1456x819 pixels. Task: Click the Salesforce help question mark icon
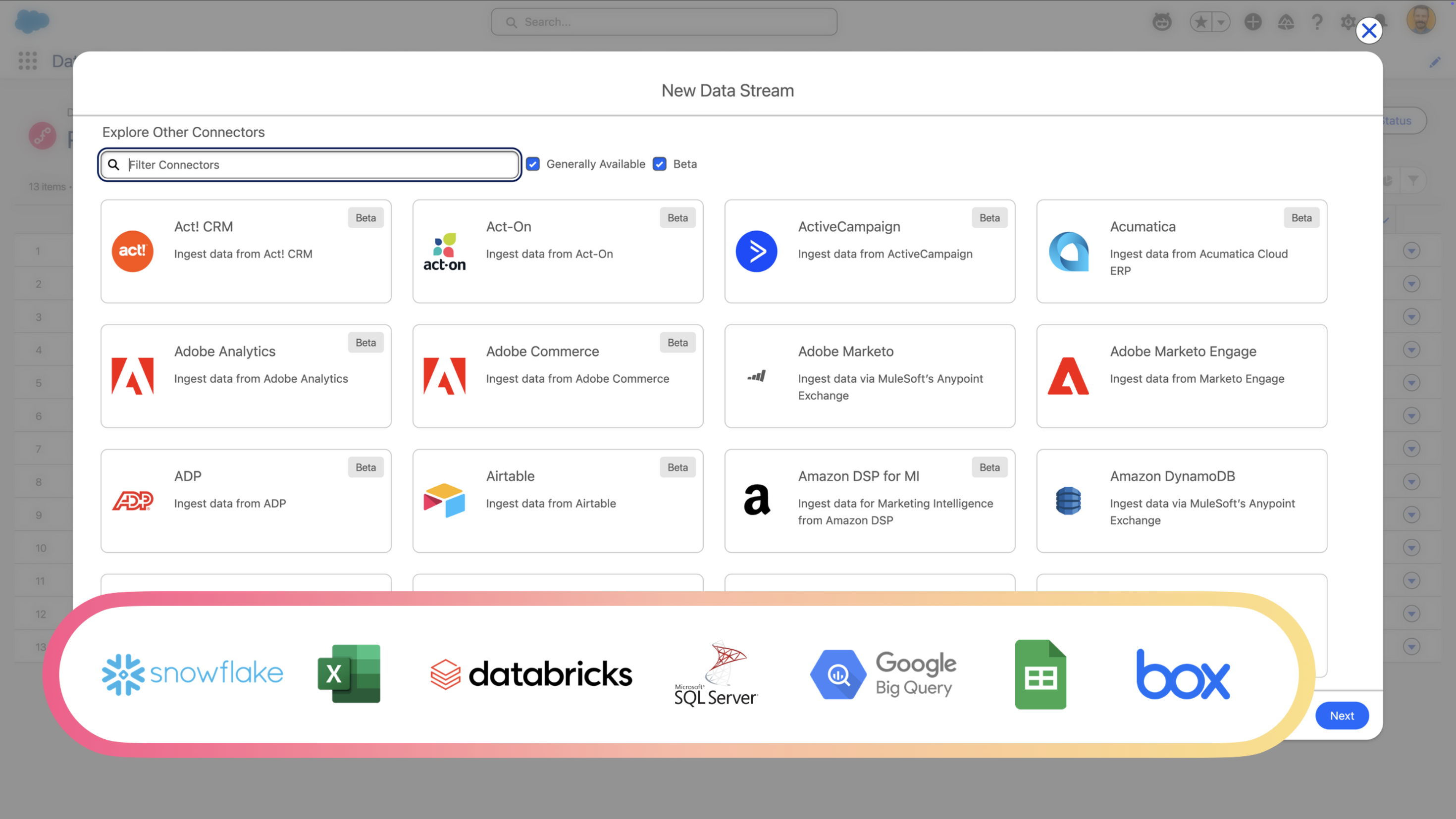coord(1317,22)
